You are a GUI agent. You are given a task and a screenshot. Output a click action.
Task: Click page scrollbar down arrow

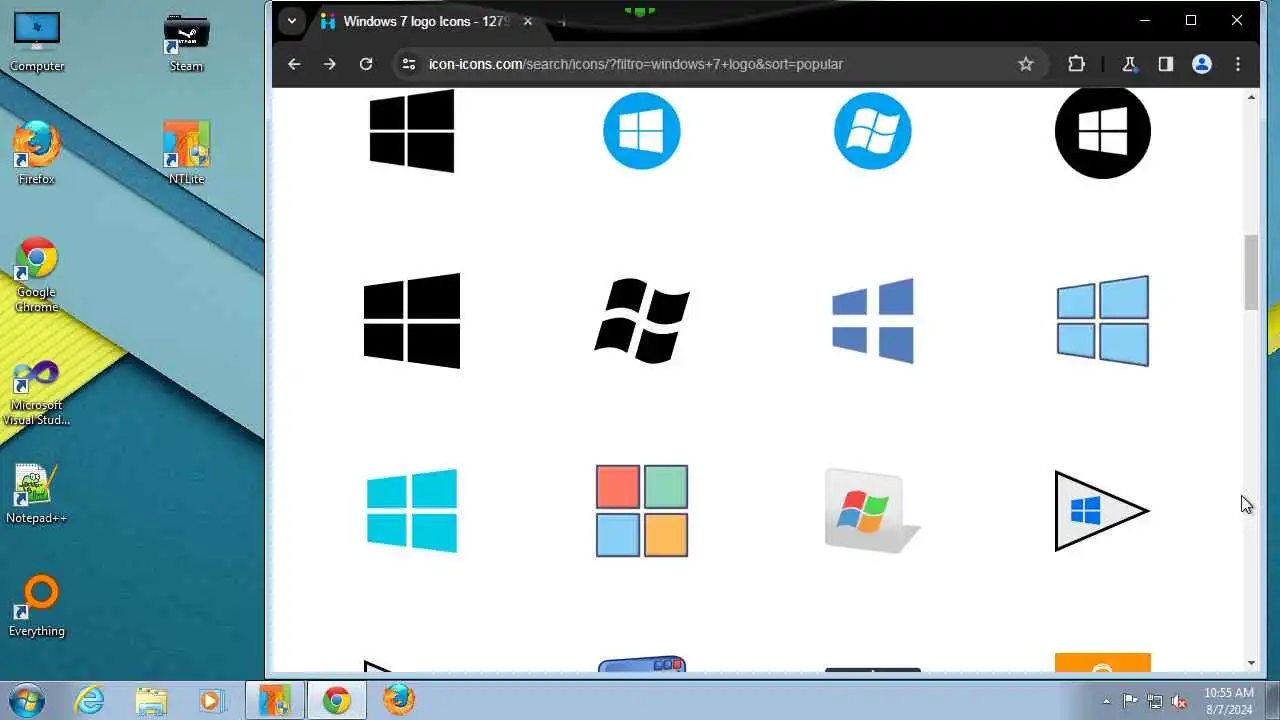(x=1252, y=663)
